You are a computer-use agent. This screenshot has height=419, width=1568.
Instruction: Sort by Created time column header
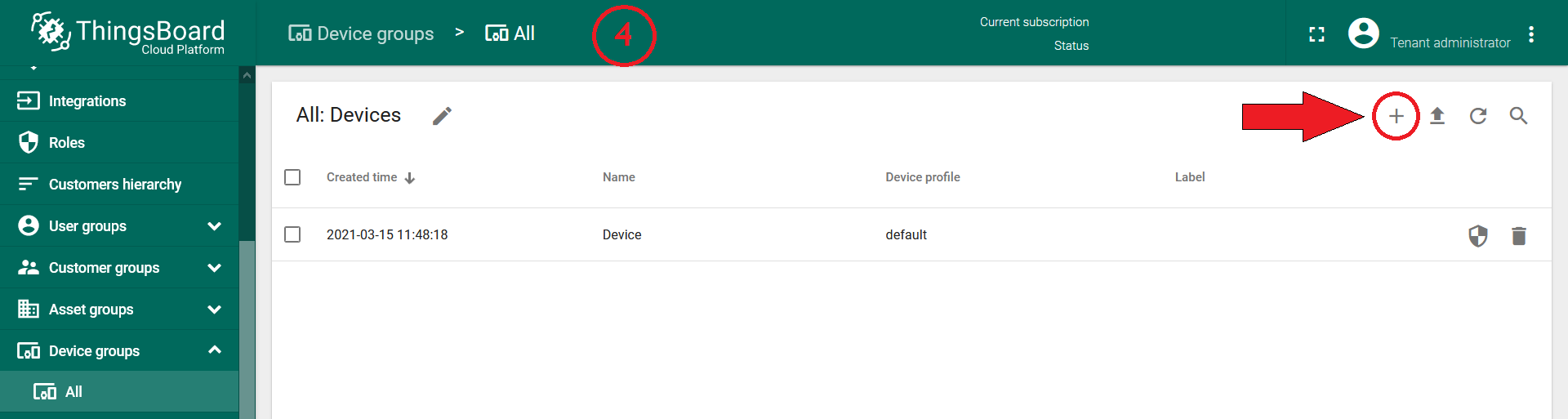coord(362,177)
